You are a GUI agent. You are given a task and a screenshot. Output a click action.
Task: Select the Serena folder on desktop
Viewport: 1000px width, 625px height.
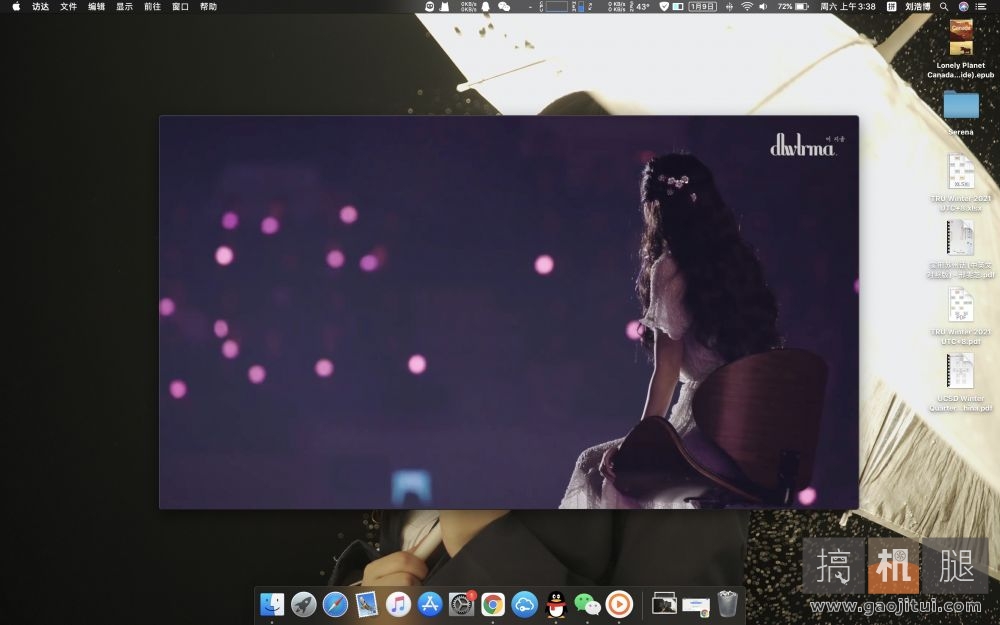point(960,113)
